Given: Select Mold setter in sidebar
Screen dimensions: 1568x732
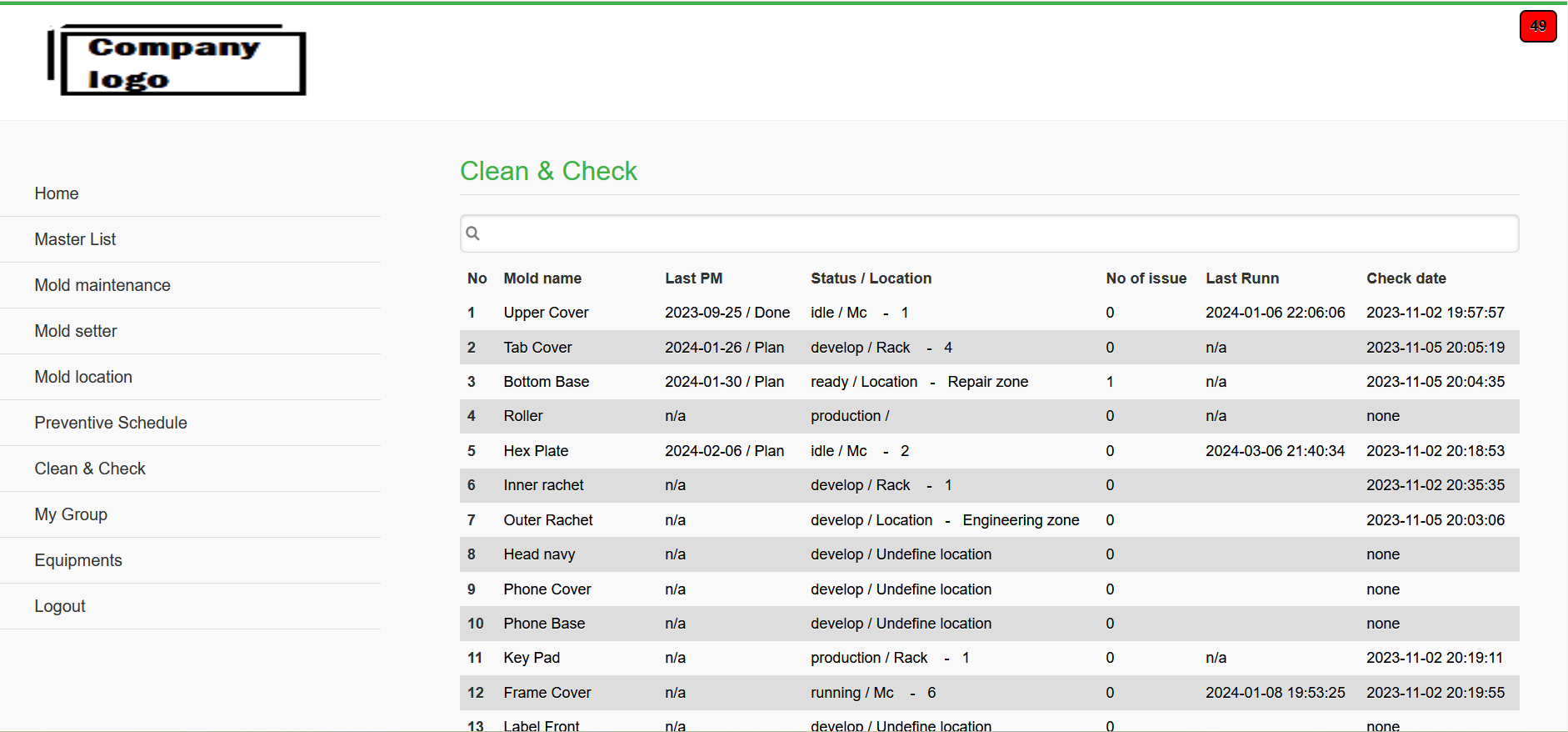Looking at the screenshot, I should (76, 331).
